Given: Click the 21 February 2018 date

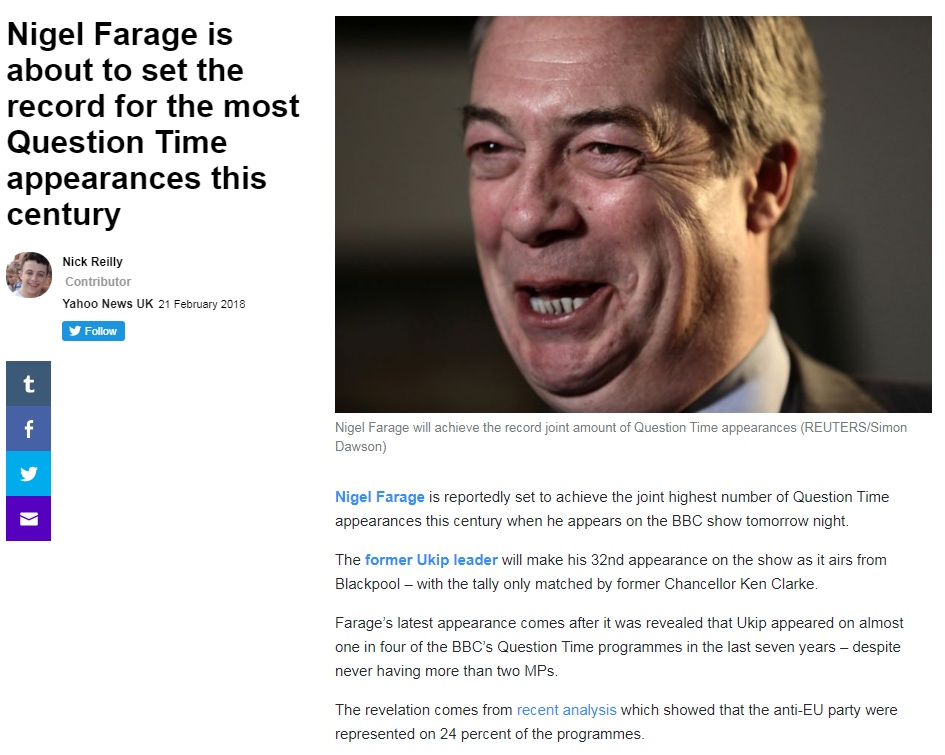Looking at the screenshot, I should point(202,304).
